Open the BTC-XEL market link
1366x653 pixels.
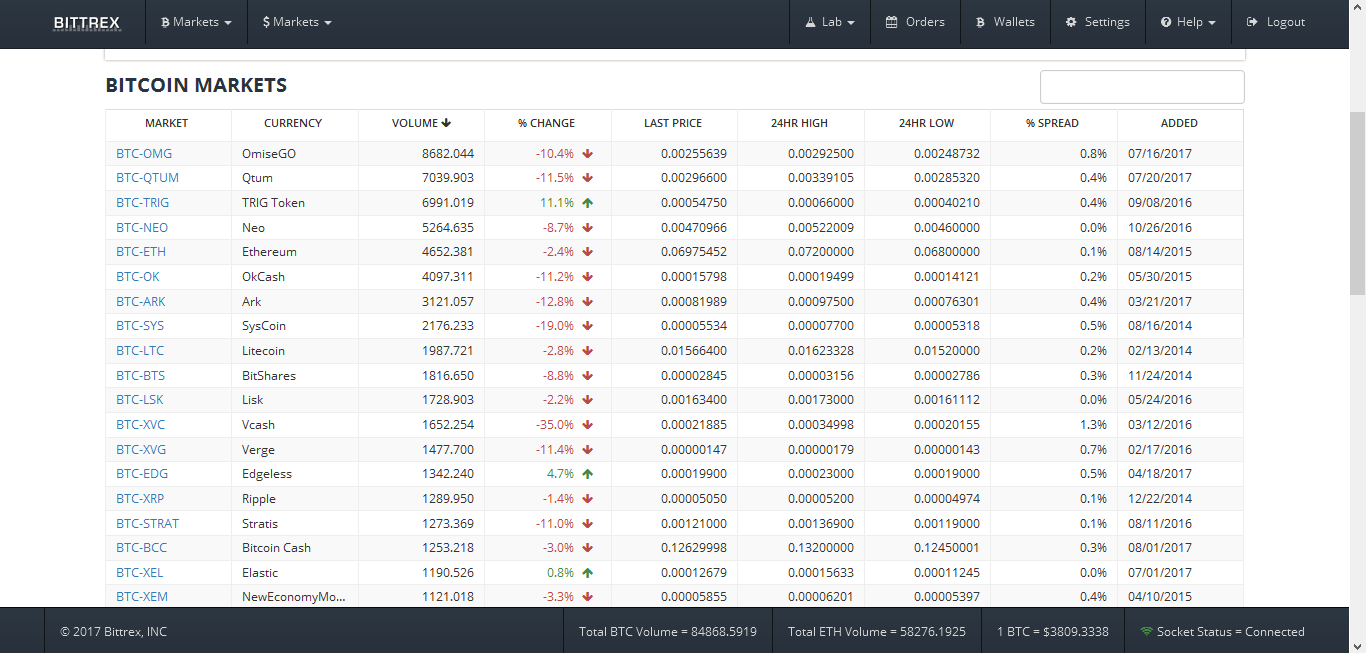139,572
